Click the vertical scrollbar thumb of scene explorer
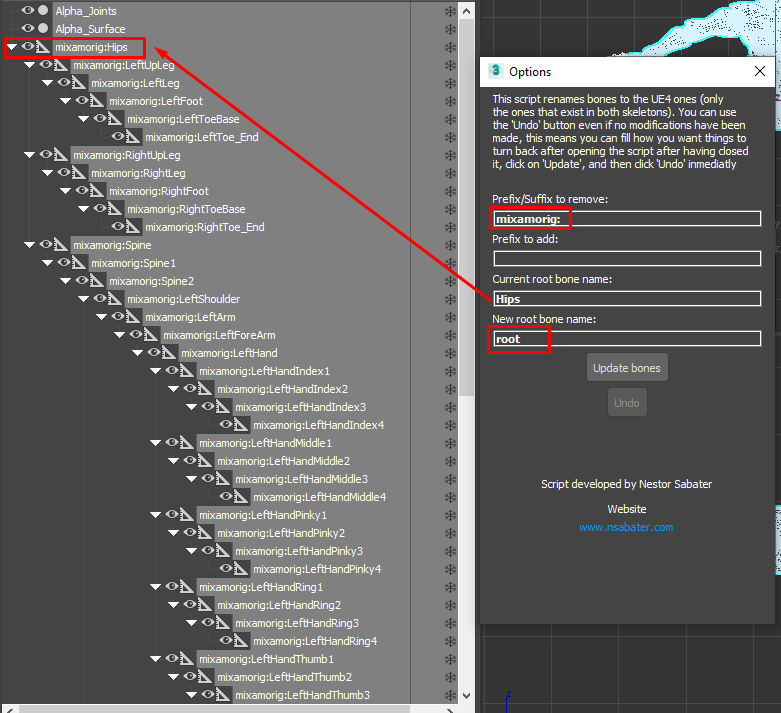This screenshot has height=713, width=781. pos(466,207)
